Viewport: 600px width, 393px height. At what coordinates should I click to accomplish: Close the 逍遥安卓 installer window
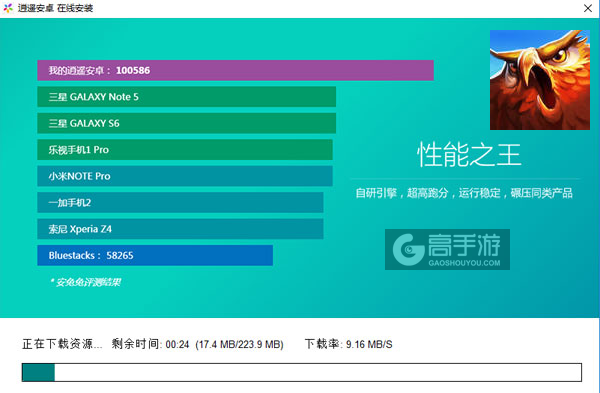point(588,8)
